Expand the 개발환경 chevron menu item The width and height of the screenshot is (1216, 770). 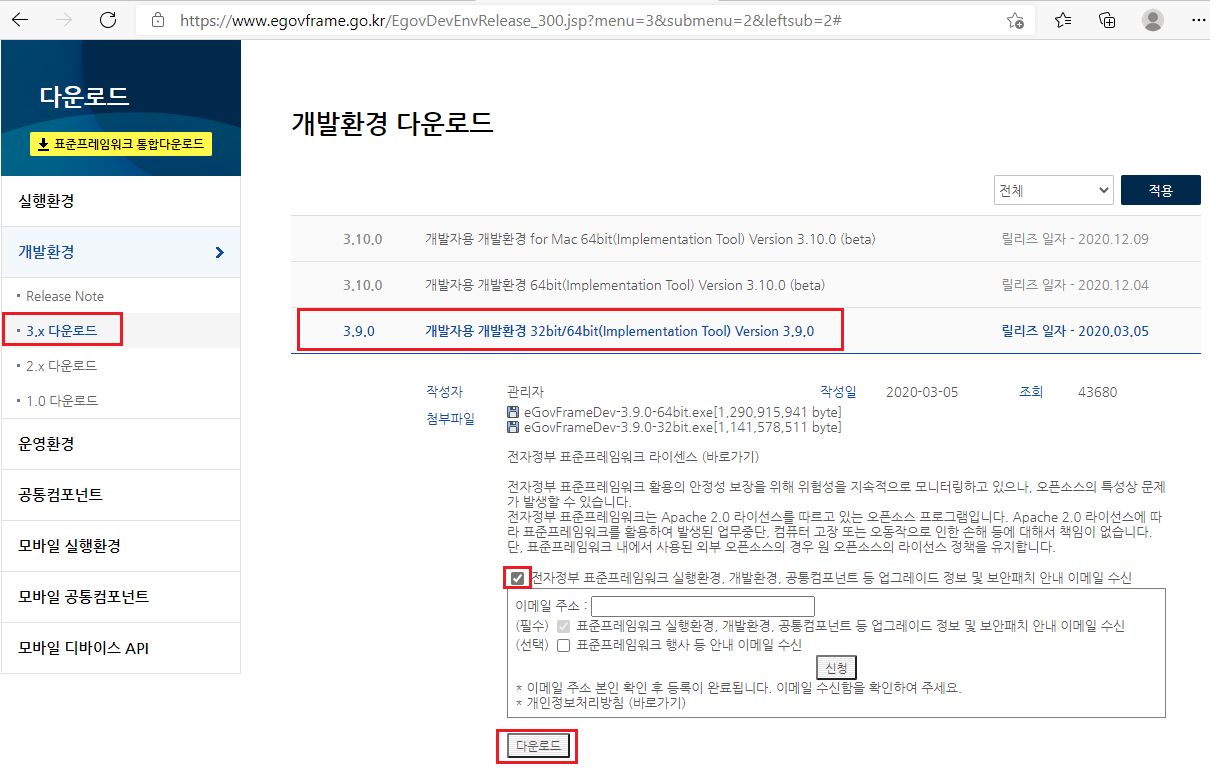(120, 252)
